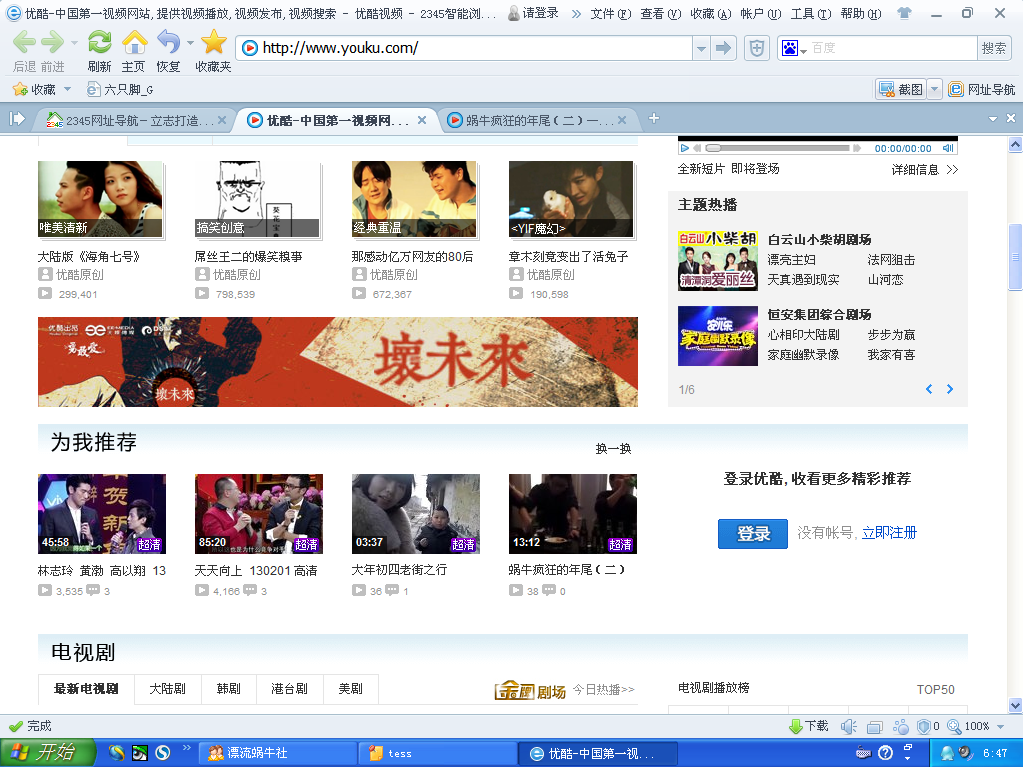The image size is (1023, 767).
Task: Open 网址导航 in the bookmarks bar
Action: pos(982,89)
